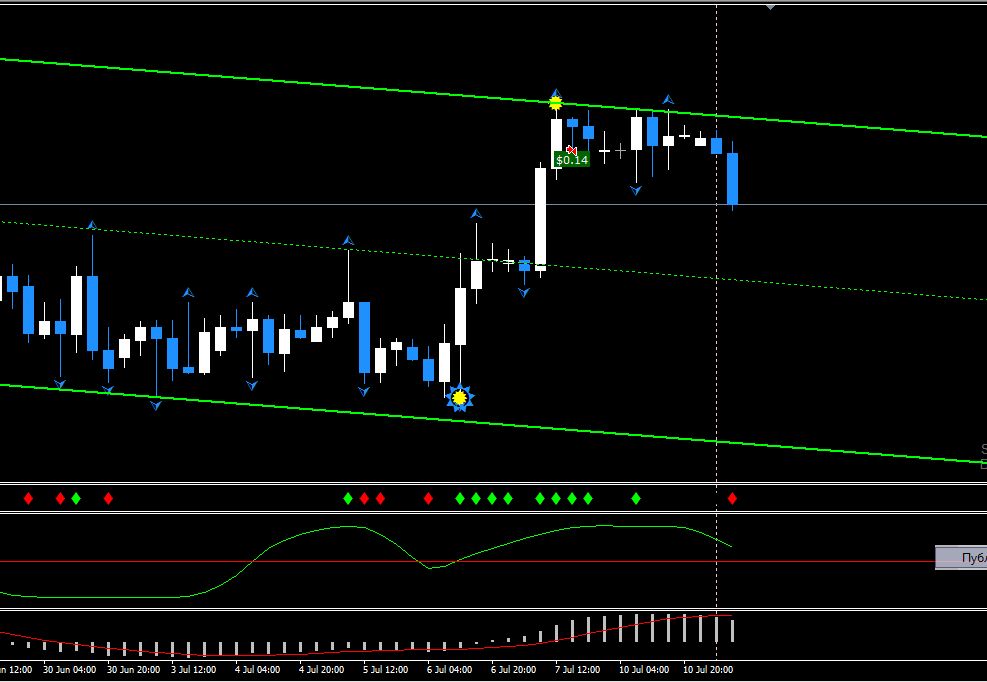Click the 10 Jul 04:00 time label

click(x=644, y=669)
